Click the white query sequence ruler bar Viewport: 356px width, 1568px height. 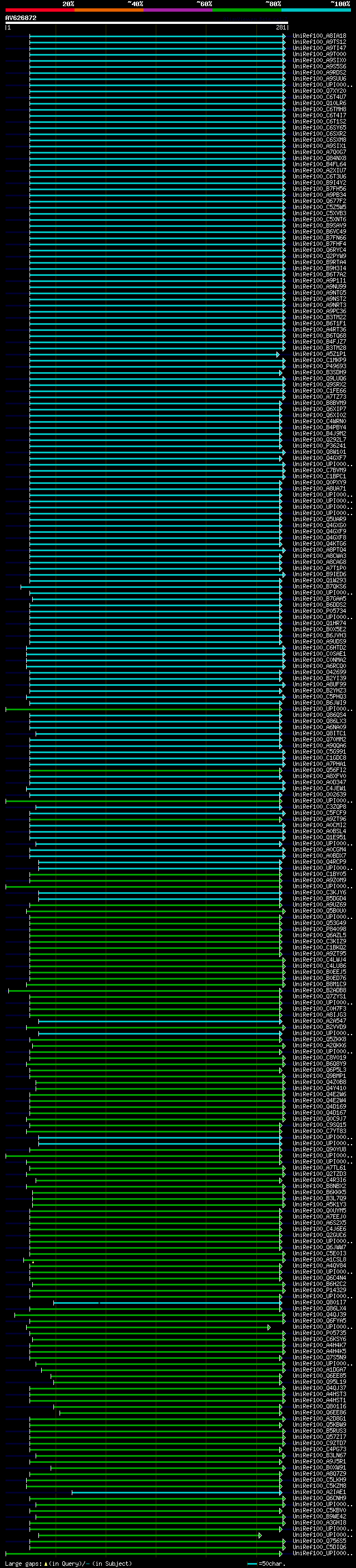147,23
